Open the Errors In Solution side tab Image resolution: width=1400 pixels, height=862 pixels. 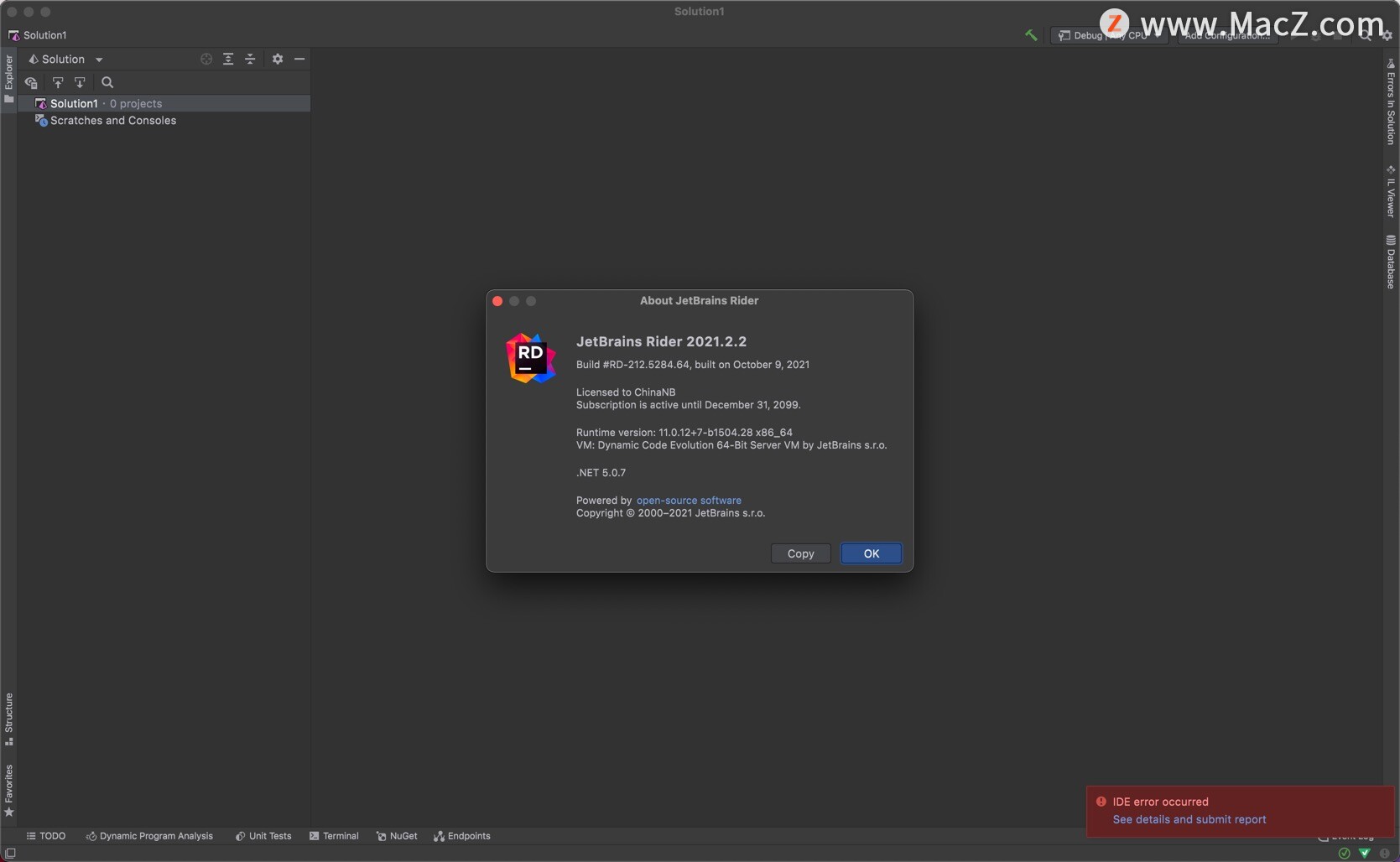tap(1391, 101)
